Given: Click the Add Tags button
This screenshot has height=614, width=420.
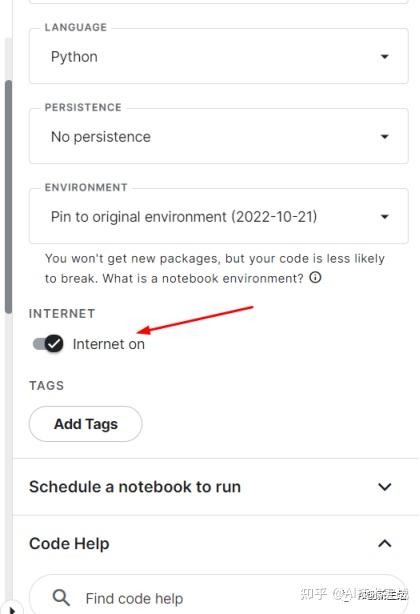Looking at the screenshot, I should pos(86,424).
